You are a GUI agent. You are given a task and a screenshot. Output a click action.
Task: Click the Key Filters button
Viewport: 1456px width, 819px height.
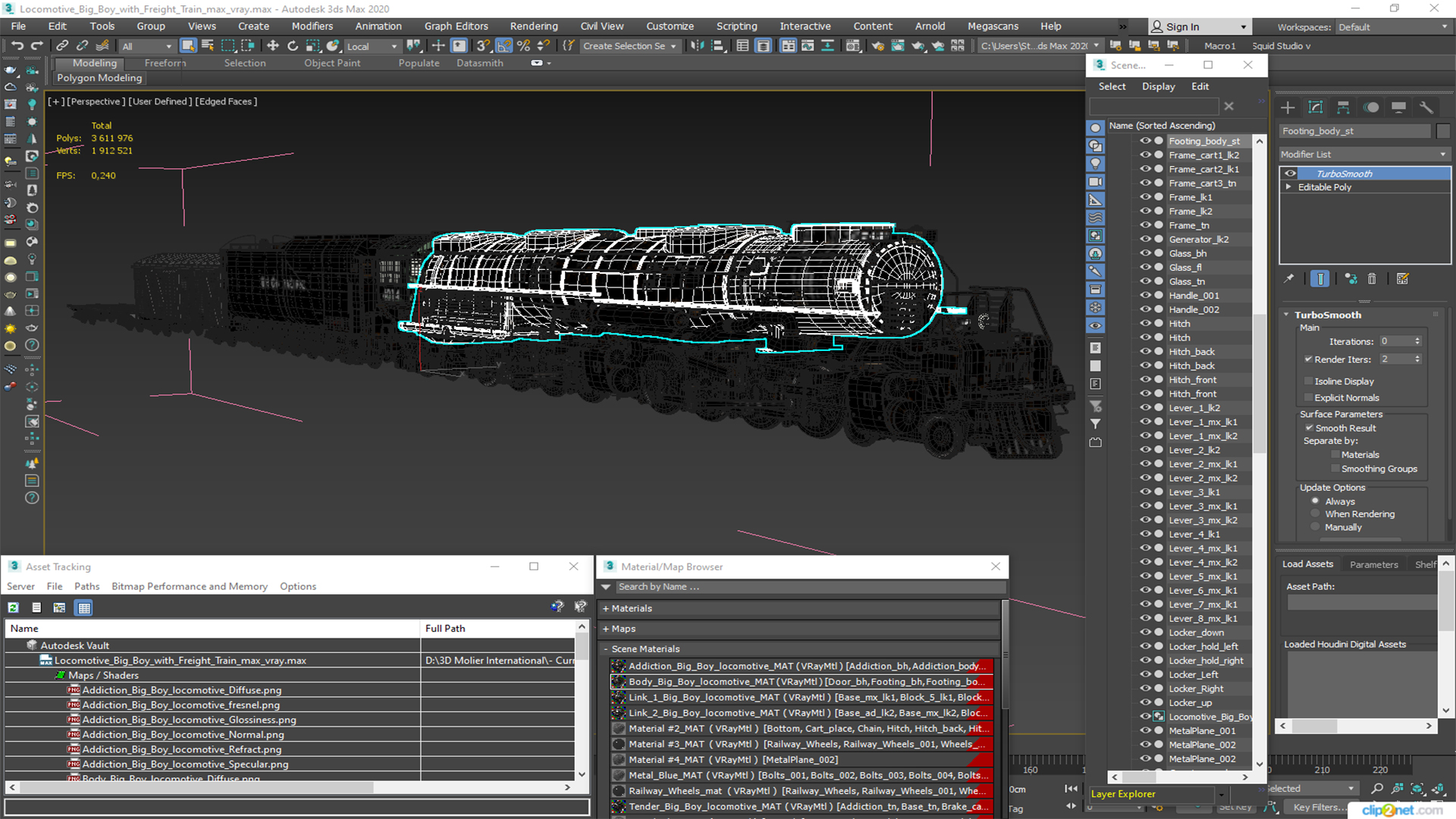[x=1319, y=807]
